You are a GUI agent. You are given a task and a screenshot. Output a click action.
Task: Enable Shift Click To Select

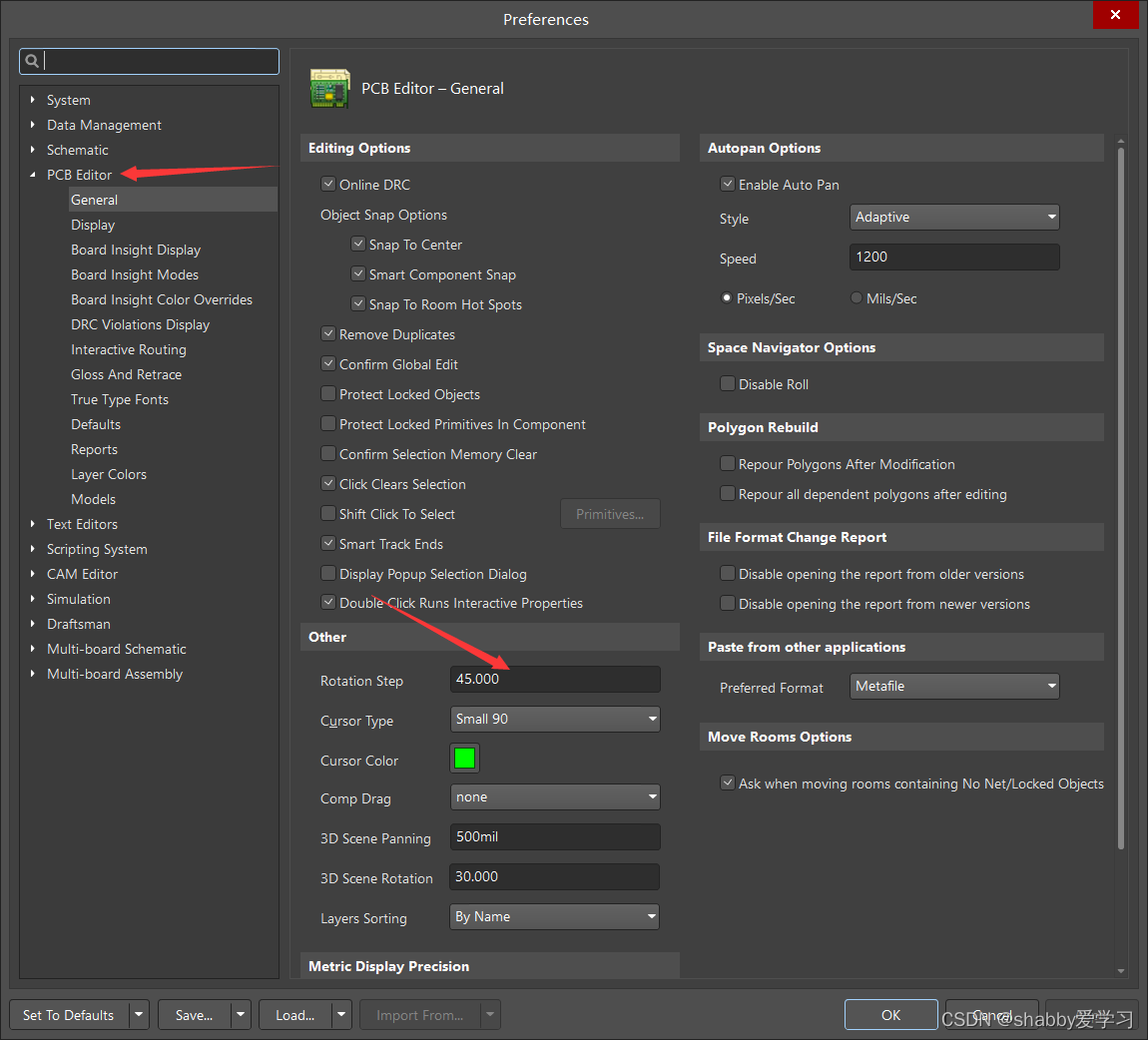point(328,514)
